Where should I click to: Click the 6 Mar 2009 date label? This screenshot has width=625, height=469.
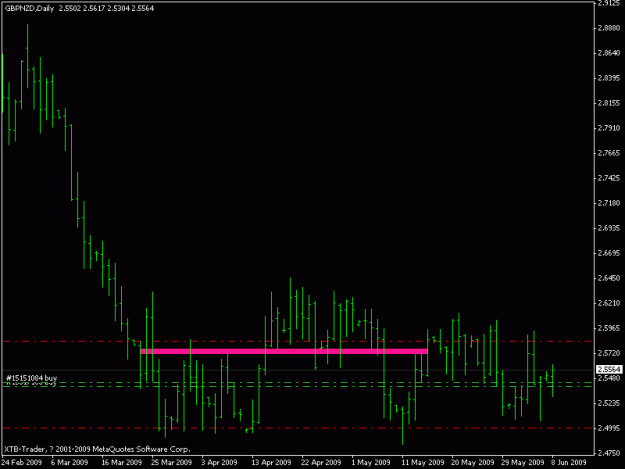[69, 462]
